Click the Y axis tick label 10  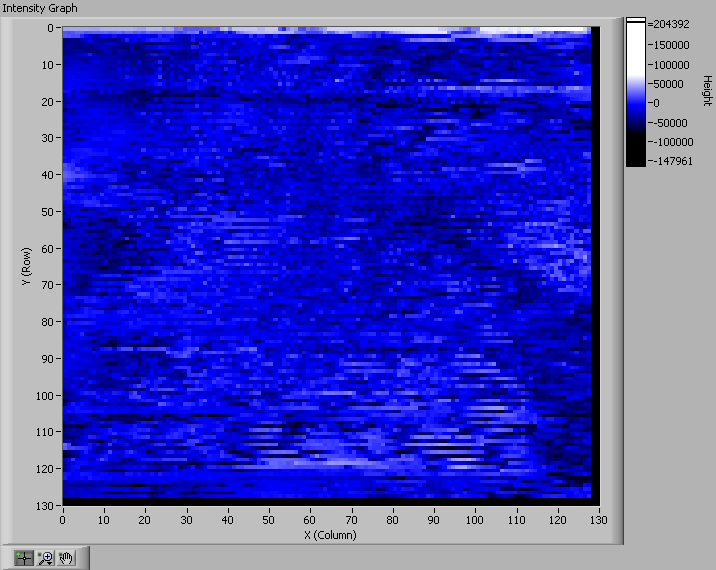48,65
